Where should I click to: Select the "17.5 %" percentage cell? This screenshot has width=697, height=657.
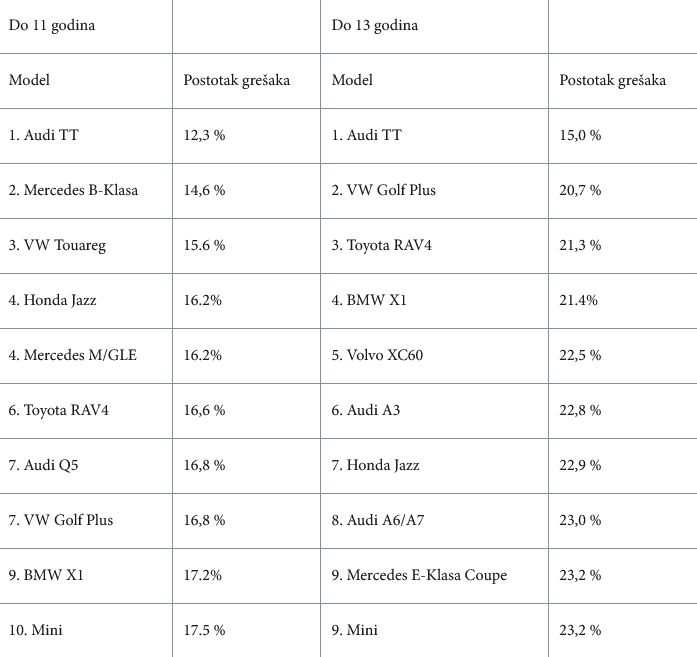coord(205,630)
